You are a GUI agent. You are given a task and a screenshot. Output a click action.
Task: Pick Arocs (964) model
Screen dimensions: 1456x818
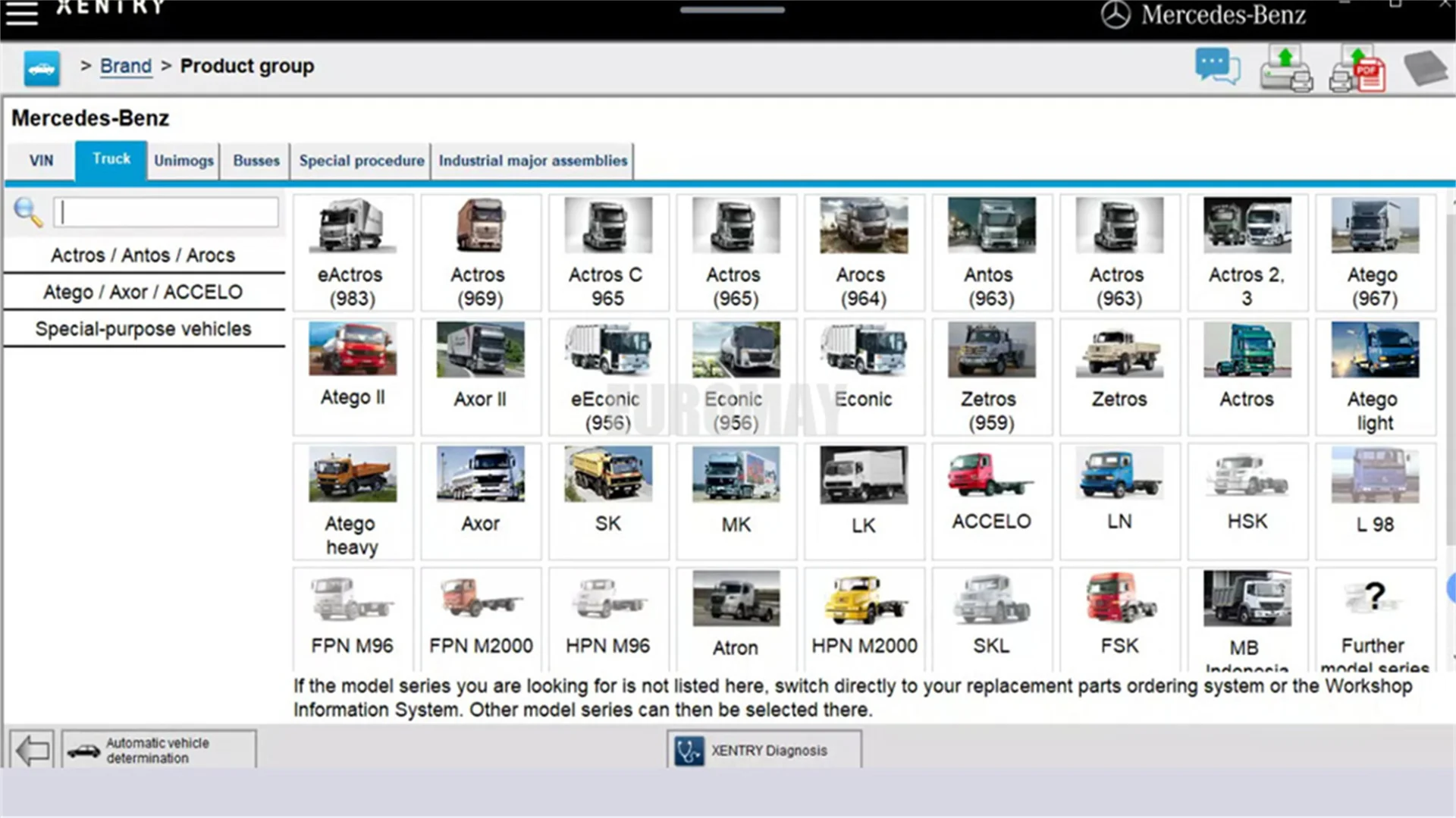pyautogui.click(x=864, y=252)
